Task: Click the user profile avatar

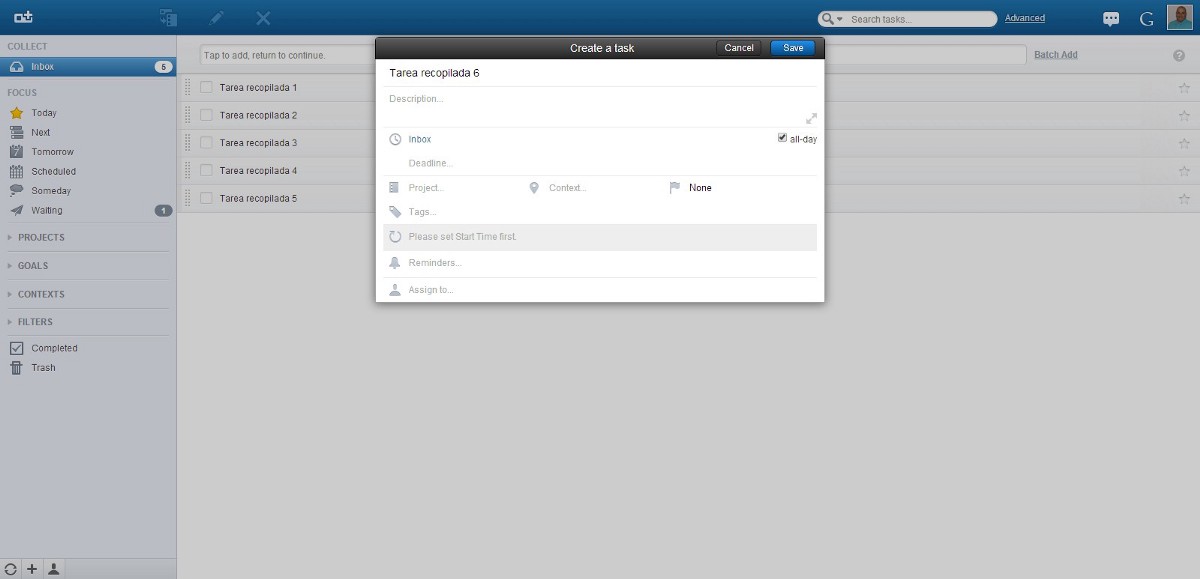Action: point(1180,18)
